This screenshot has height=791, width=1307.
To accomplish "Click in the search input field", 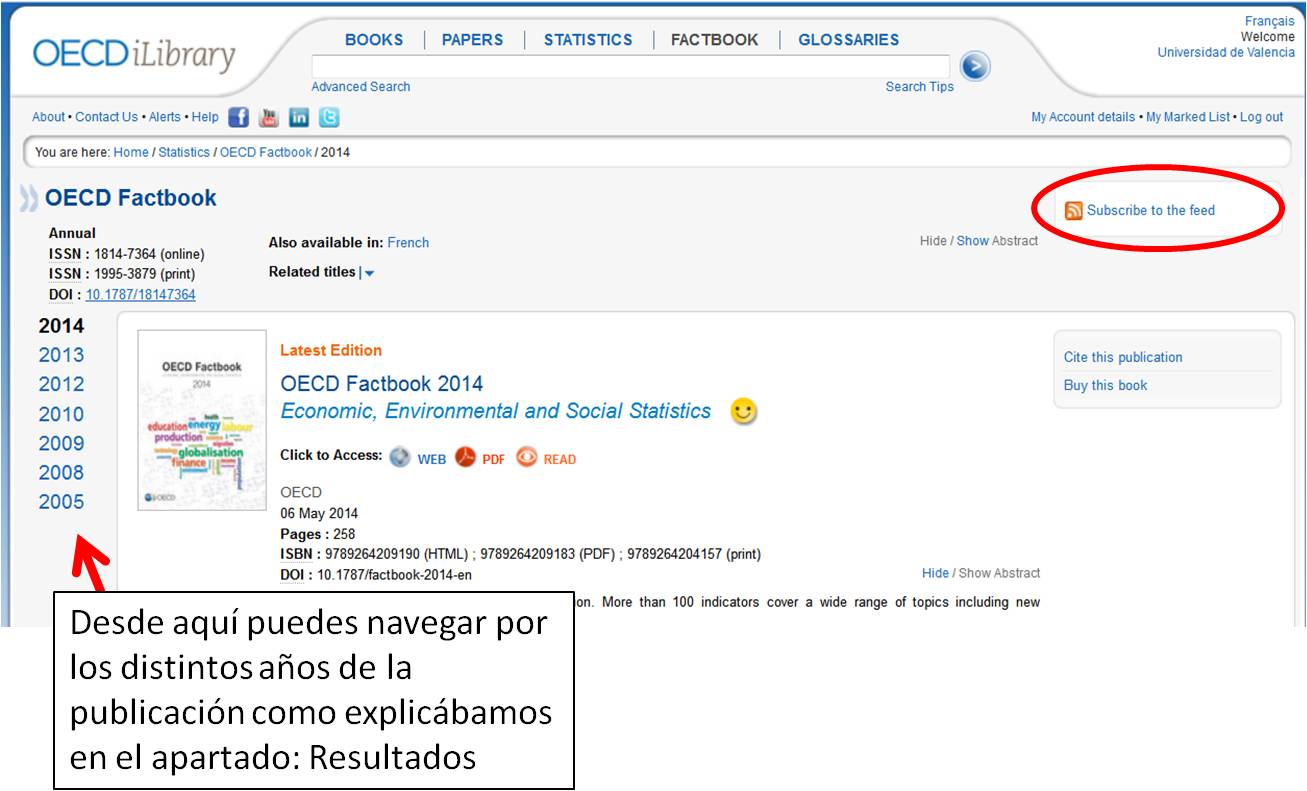I will [630, 66].
